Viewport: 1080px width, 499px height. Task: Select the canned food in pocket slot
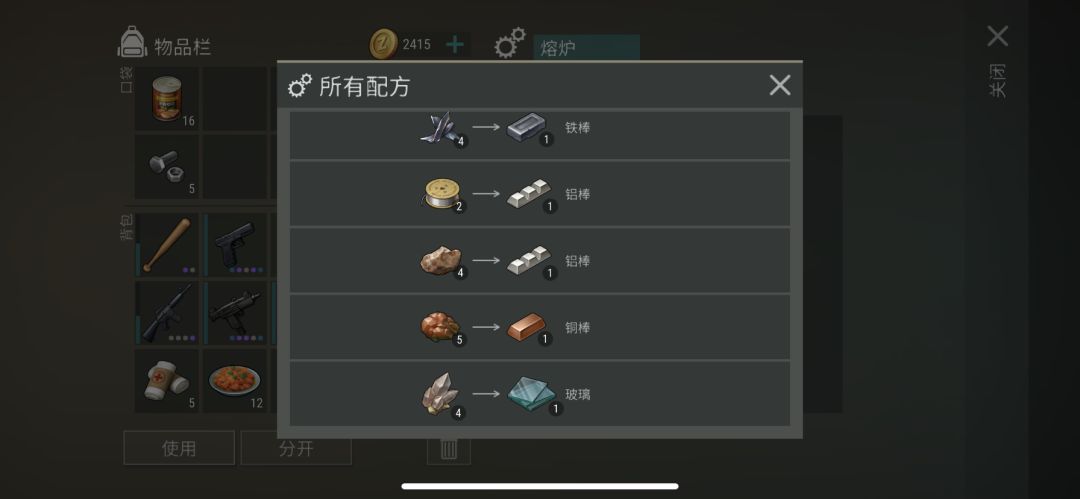pos(166,99)
